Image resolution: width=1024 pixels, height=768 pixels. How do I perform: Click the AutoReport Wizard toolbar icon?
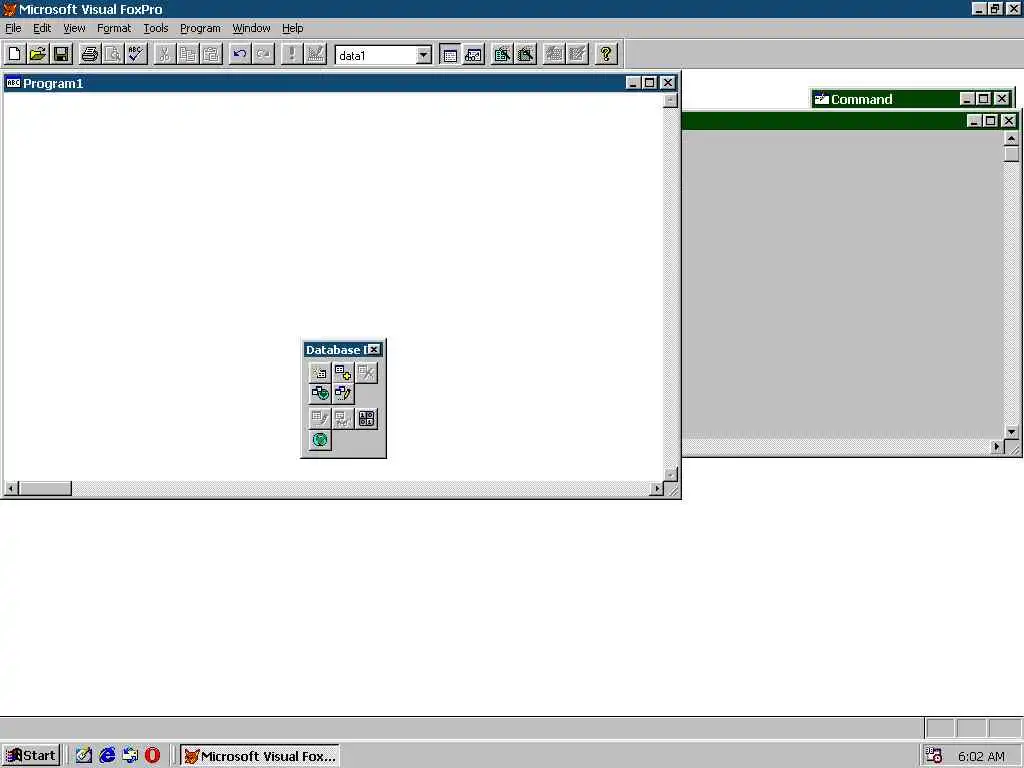[x=577, y=54]
